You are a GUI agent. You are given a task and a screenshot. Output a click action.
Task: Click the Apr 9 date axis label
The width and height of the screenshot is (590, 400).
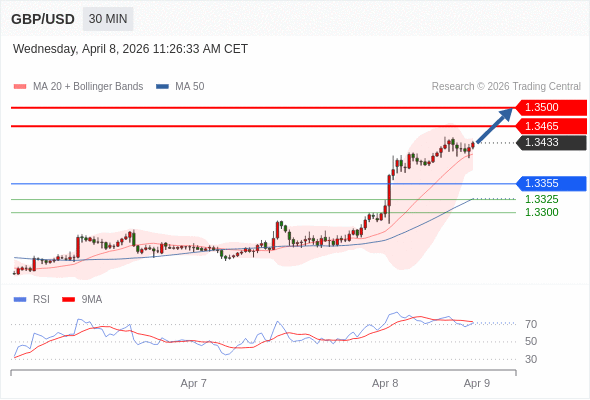[x=477, y=383]
